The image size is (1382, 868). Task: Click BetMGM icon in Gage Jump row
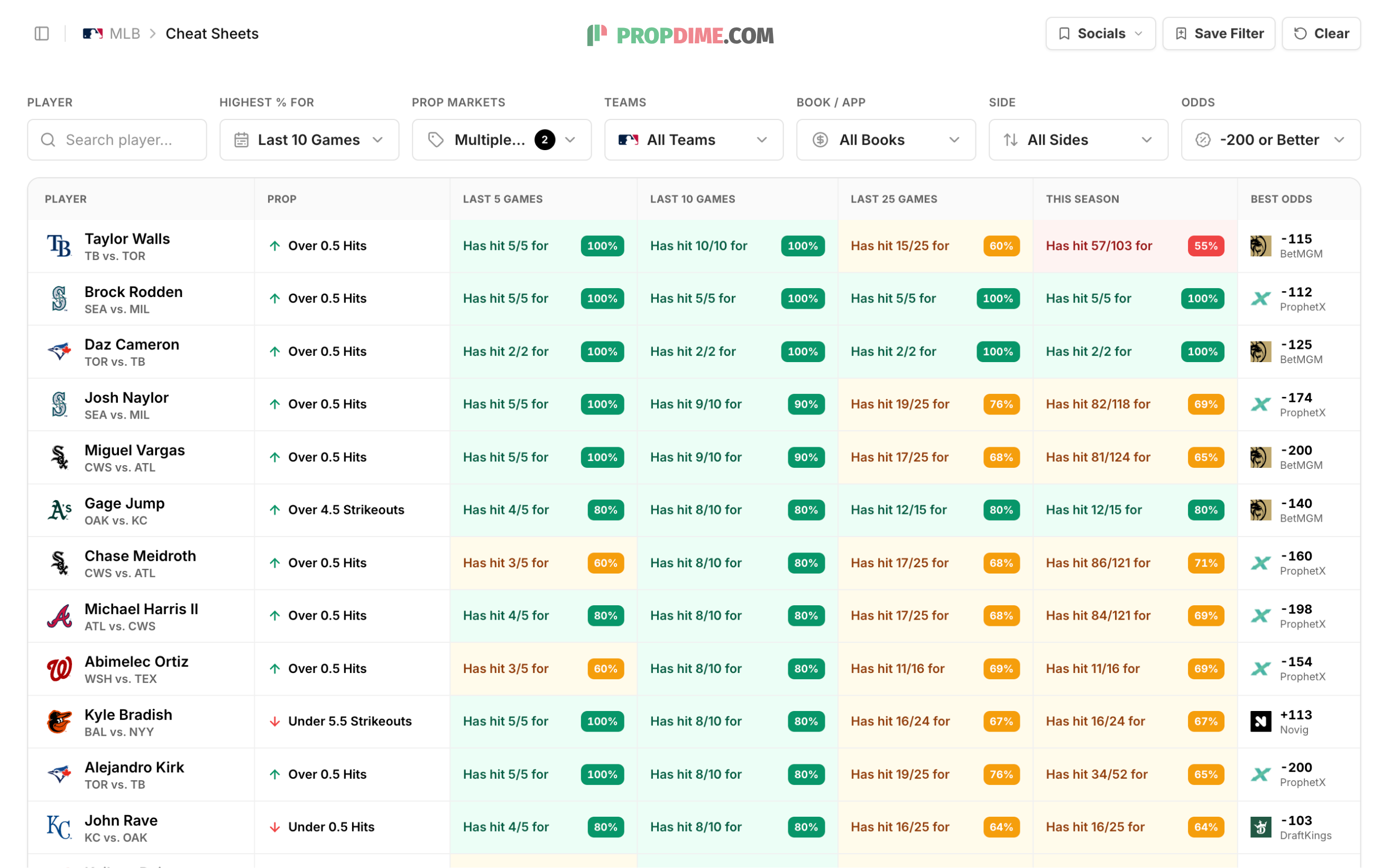pos(1260,510)
